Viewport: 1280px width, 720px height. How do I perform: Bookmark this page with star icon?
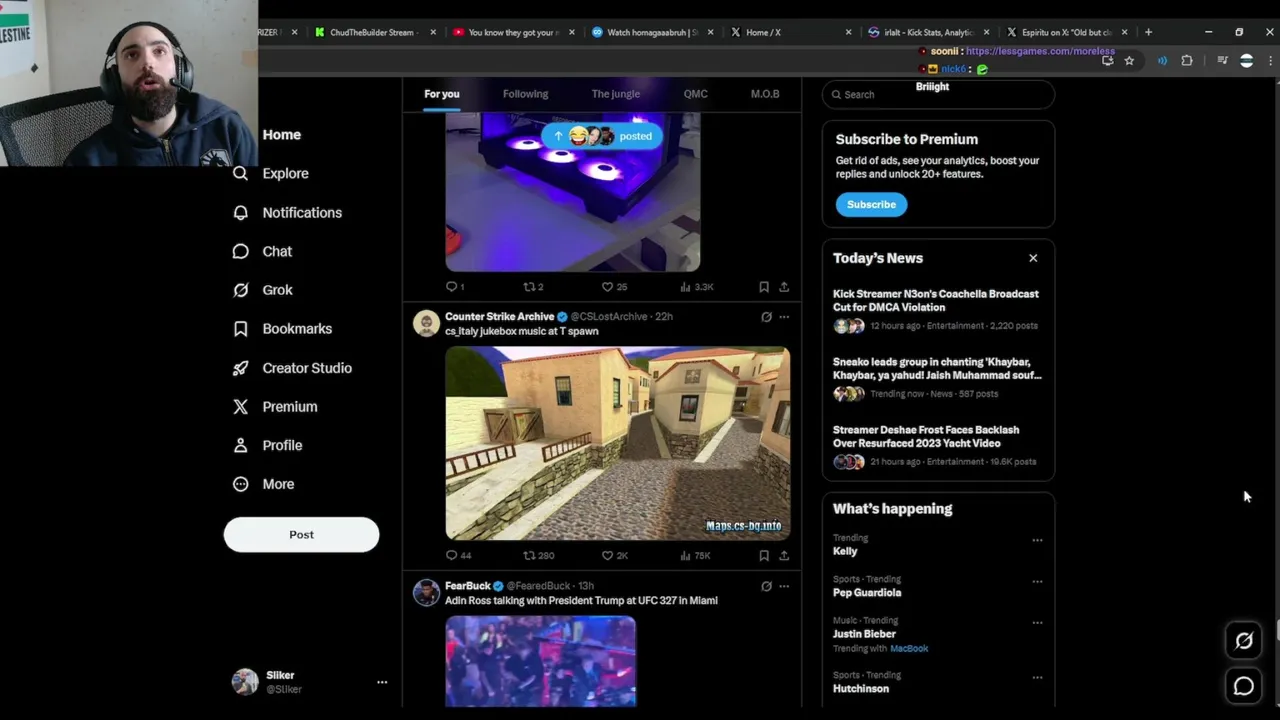pyautogui.click(x=1129, y=61)
